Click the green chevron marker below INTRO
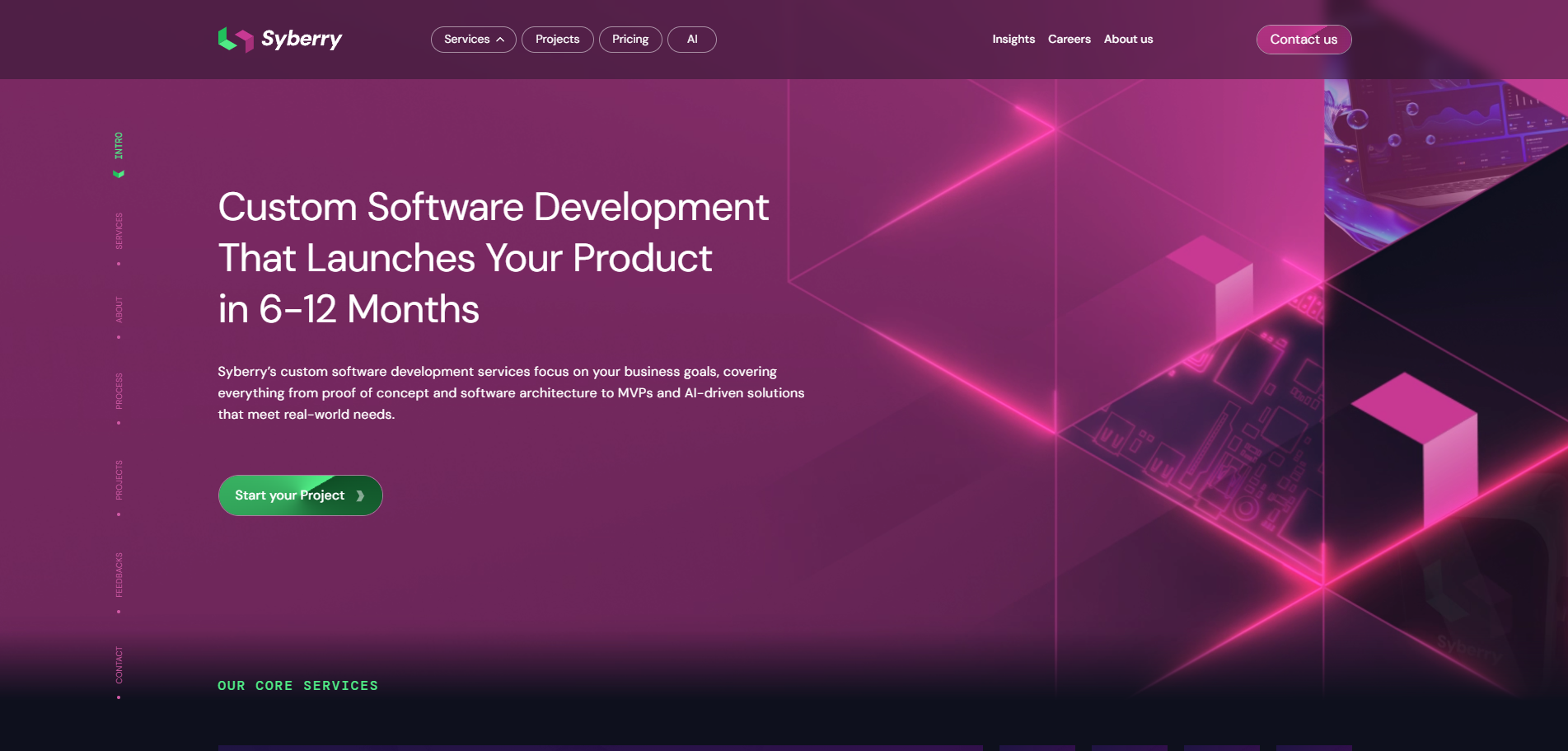This screenshot has height=751, width=1568. (x=119, y=174)
